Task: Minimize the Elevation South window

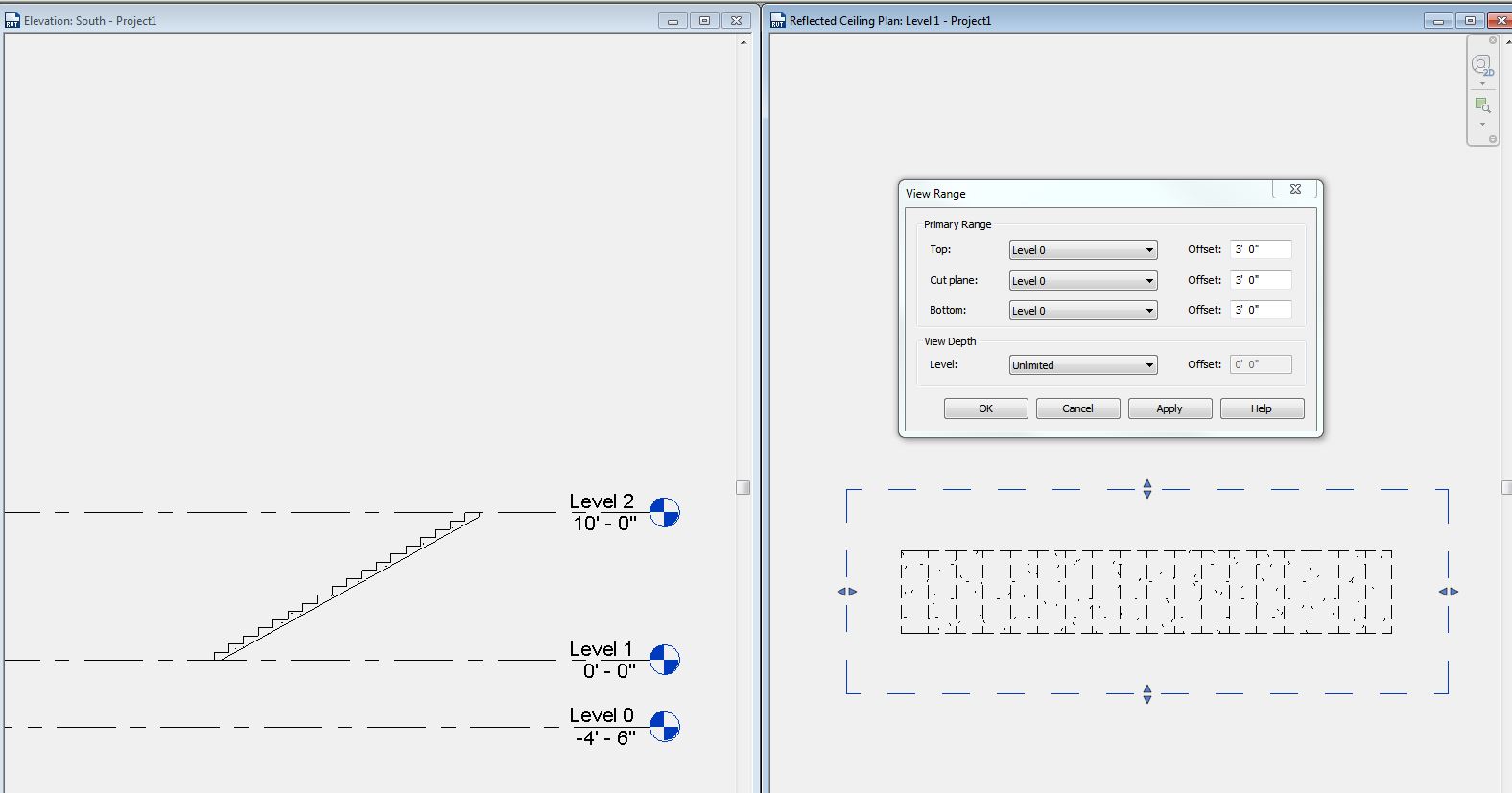Action: point(673,20)
